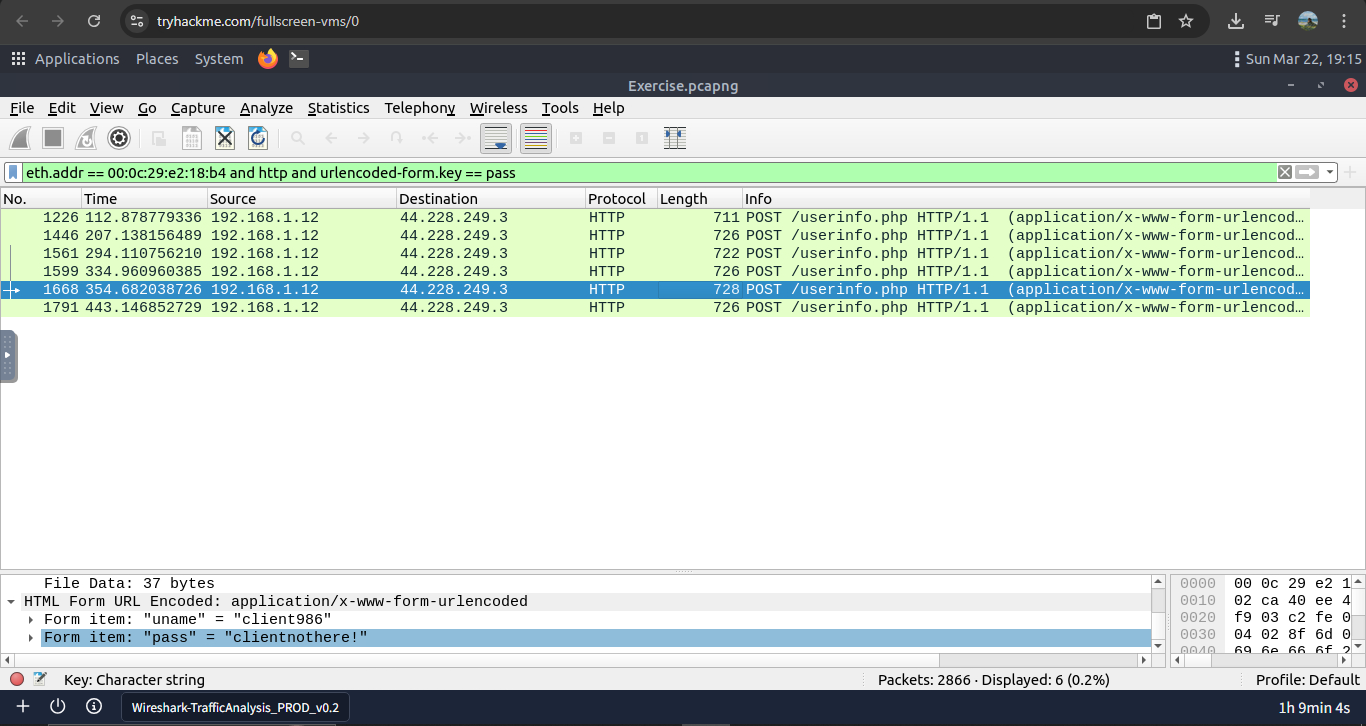Collapse HTML Form URL Encoded section
The width and height of the screenshot is (1366, 726).
click(12, 602)
